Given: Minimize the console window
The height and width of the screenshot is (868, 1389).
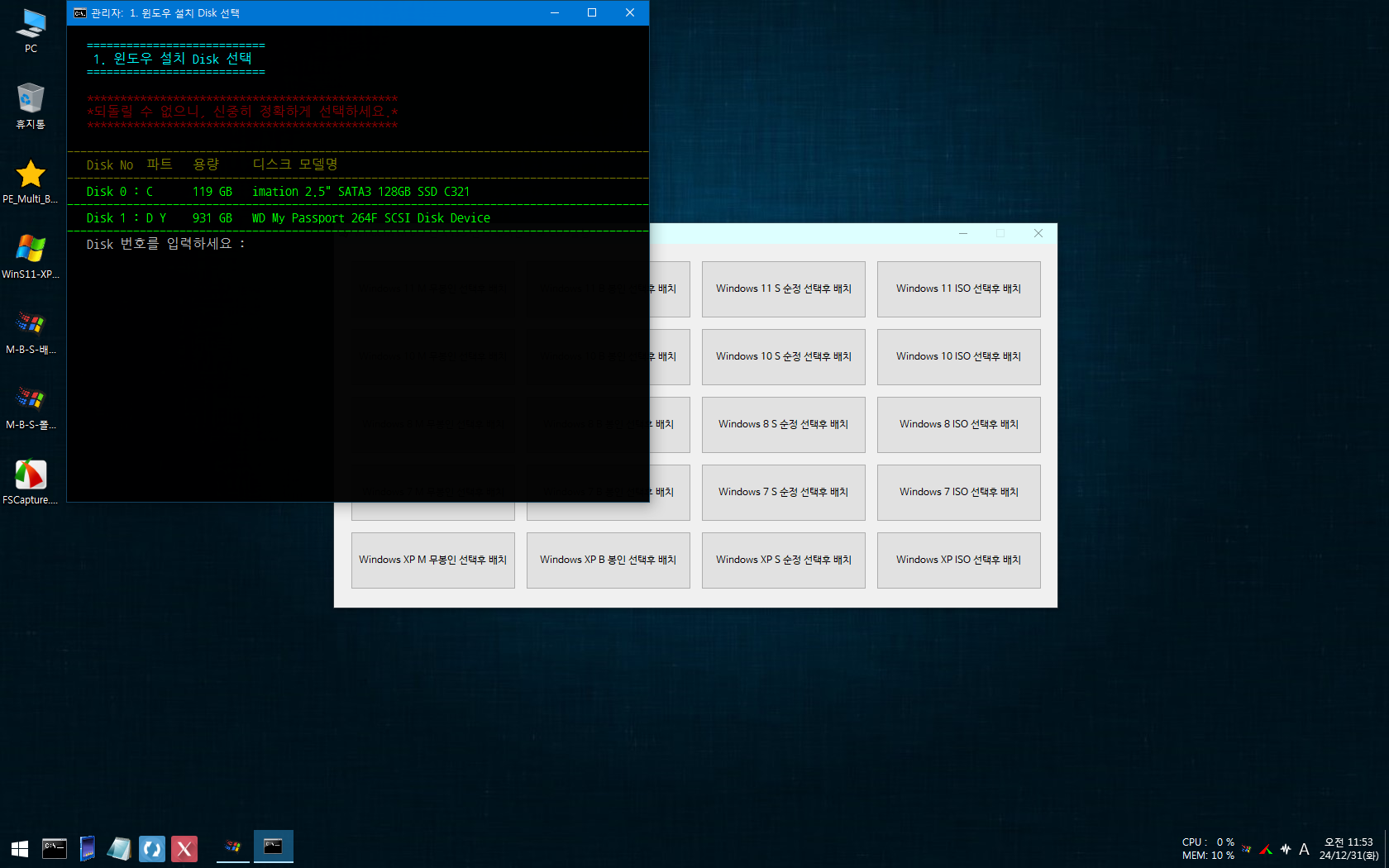Looking at the screenshot, I should tap(555, 13).
